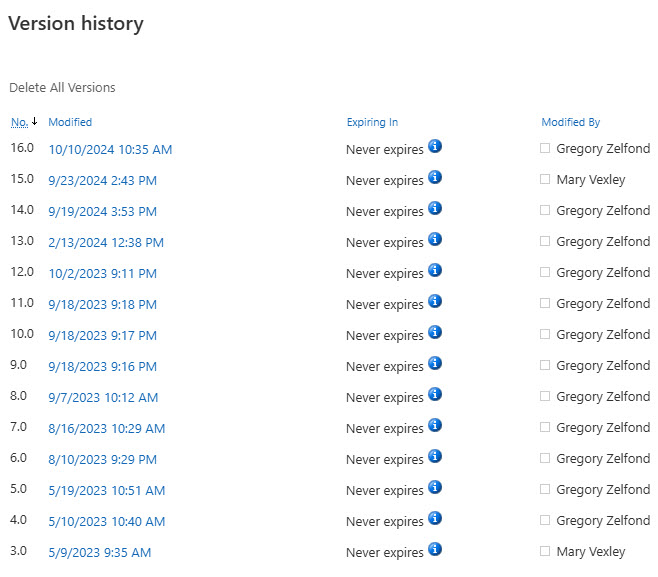
Task: Click info icon in version 9.0 row
Action: coord(435,363)
